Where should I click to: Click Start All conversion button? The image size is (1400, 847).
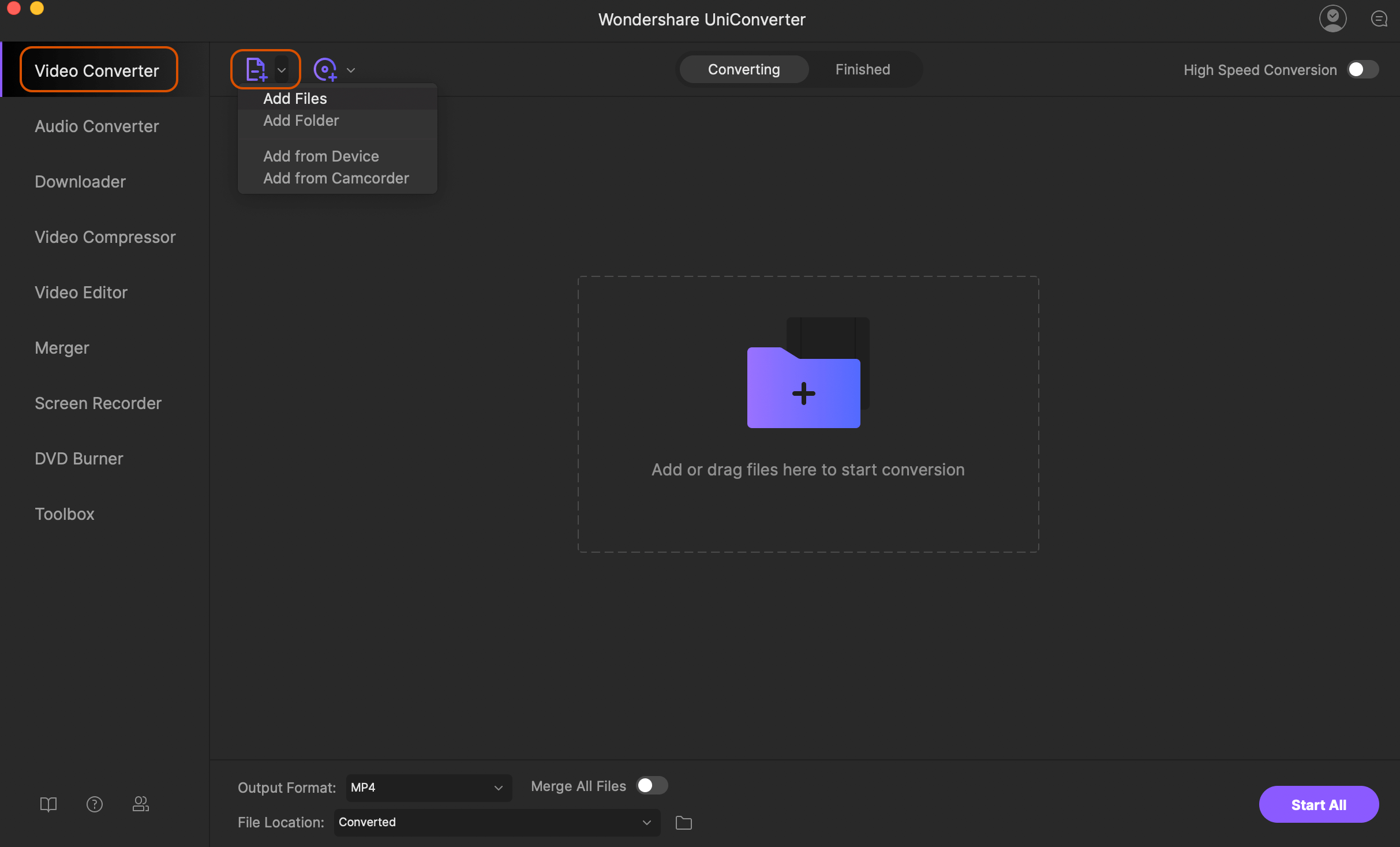[x=1318, y=803]
